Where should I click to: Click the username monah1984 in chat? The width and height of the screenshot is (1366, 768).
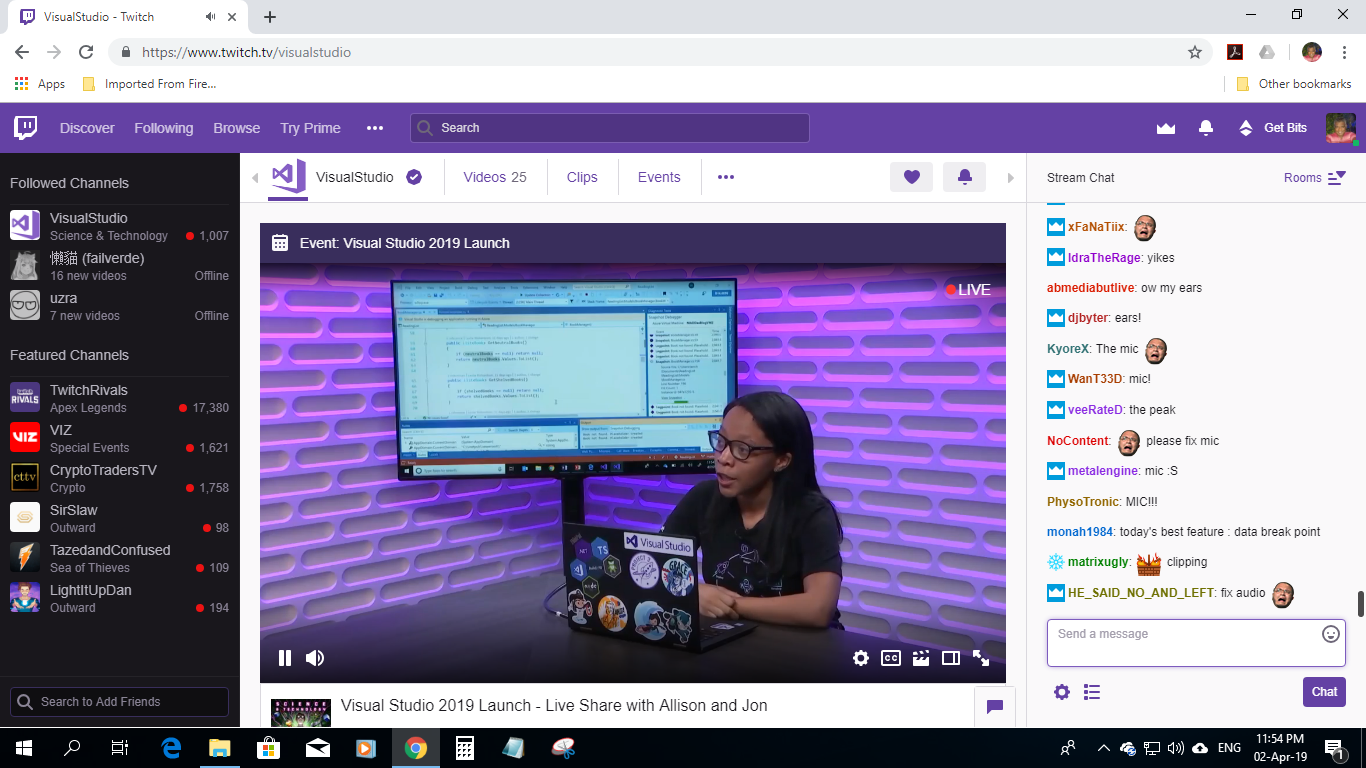click(x=1080, y=532)
